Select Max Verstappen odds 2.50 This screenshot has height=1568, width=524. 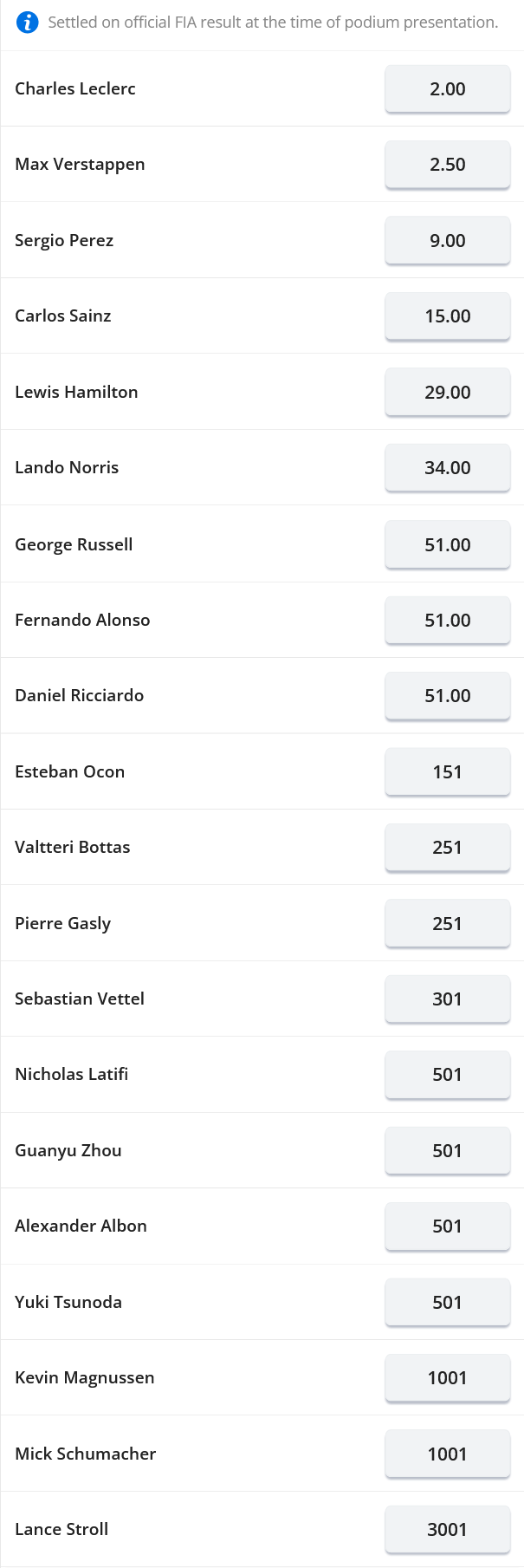point(447,165)
